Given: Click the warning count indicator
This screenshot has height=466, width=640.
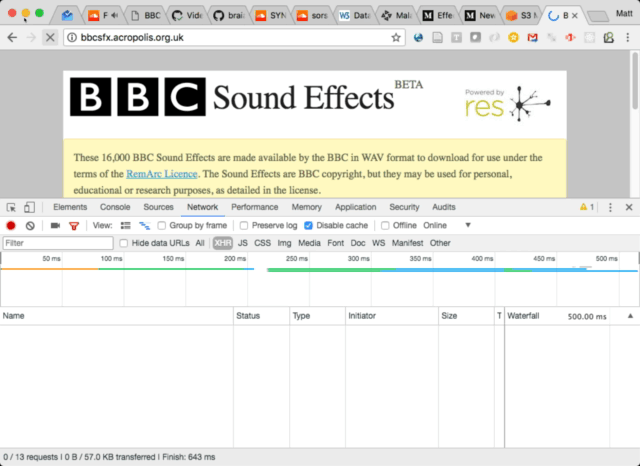Looking at the screenshot, I should tap(587, 207).
